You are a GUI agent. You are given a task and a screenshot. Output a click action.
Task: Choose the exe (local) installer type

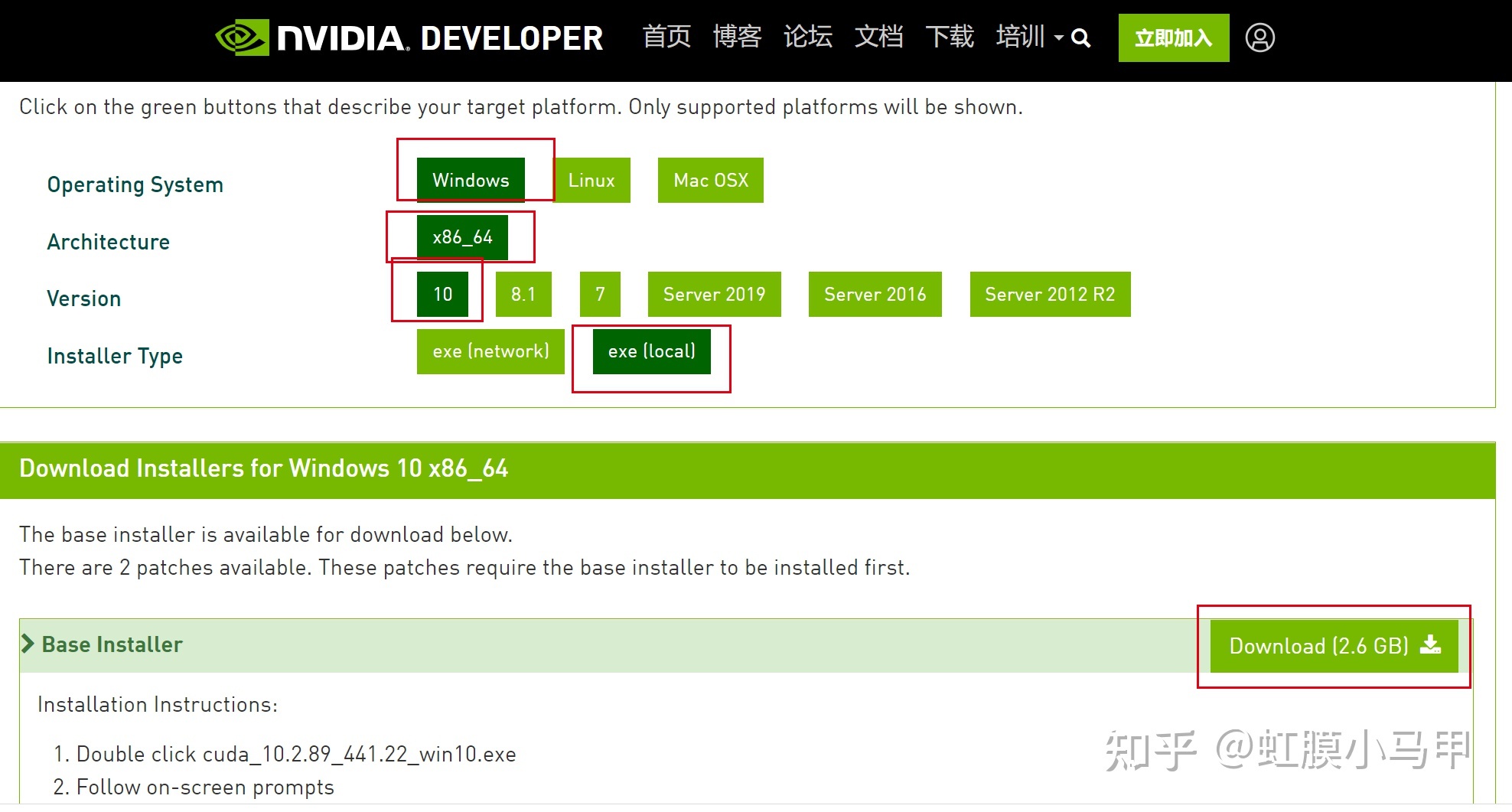pyautogui.click(x=652, y=351)
